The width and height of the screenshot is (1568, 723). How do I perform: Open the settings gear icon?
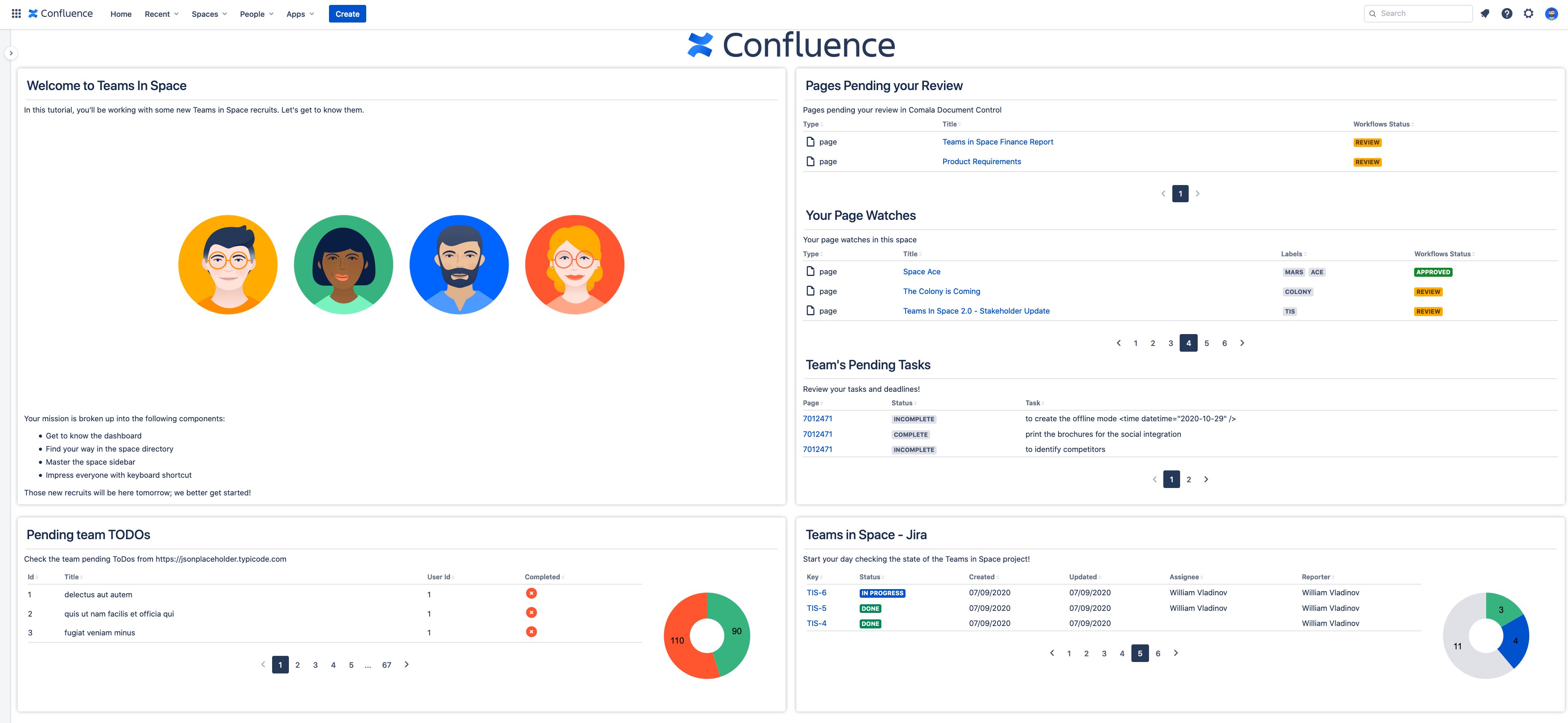pos(1528,14)
